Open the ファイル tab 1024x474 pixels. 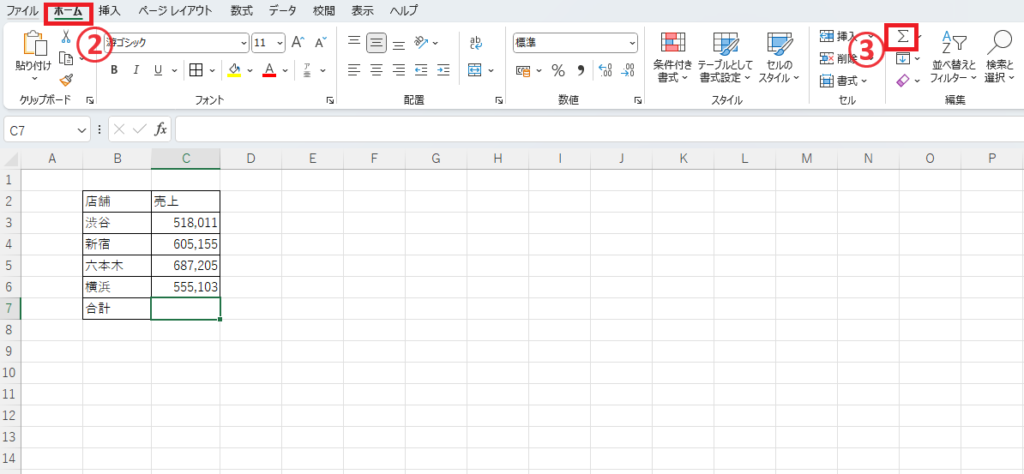click(x=22, y=10)
